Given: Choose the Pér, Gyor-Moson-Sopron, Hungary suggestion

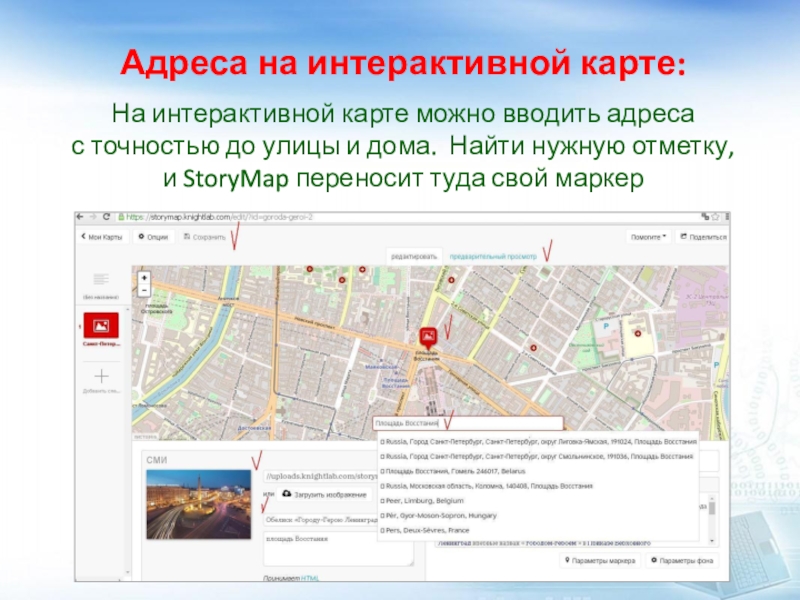Looking at the screenshot, I should point(538,516).
